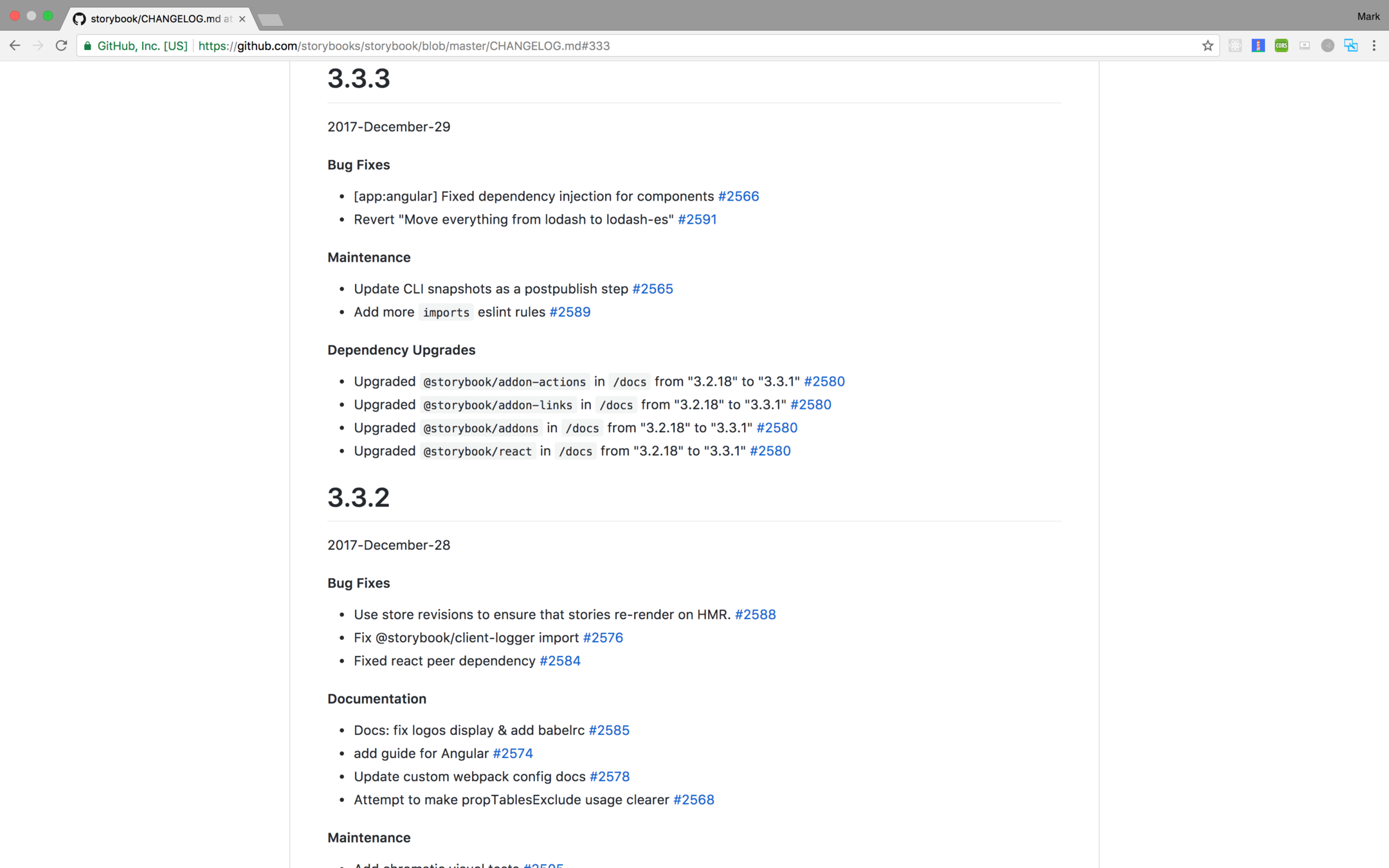Close the storybook CHANGELOG.md tab
Screen dimensions: 1389x868
[x=242, y=19]
